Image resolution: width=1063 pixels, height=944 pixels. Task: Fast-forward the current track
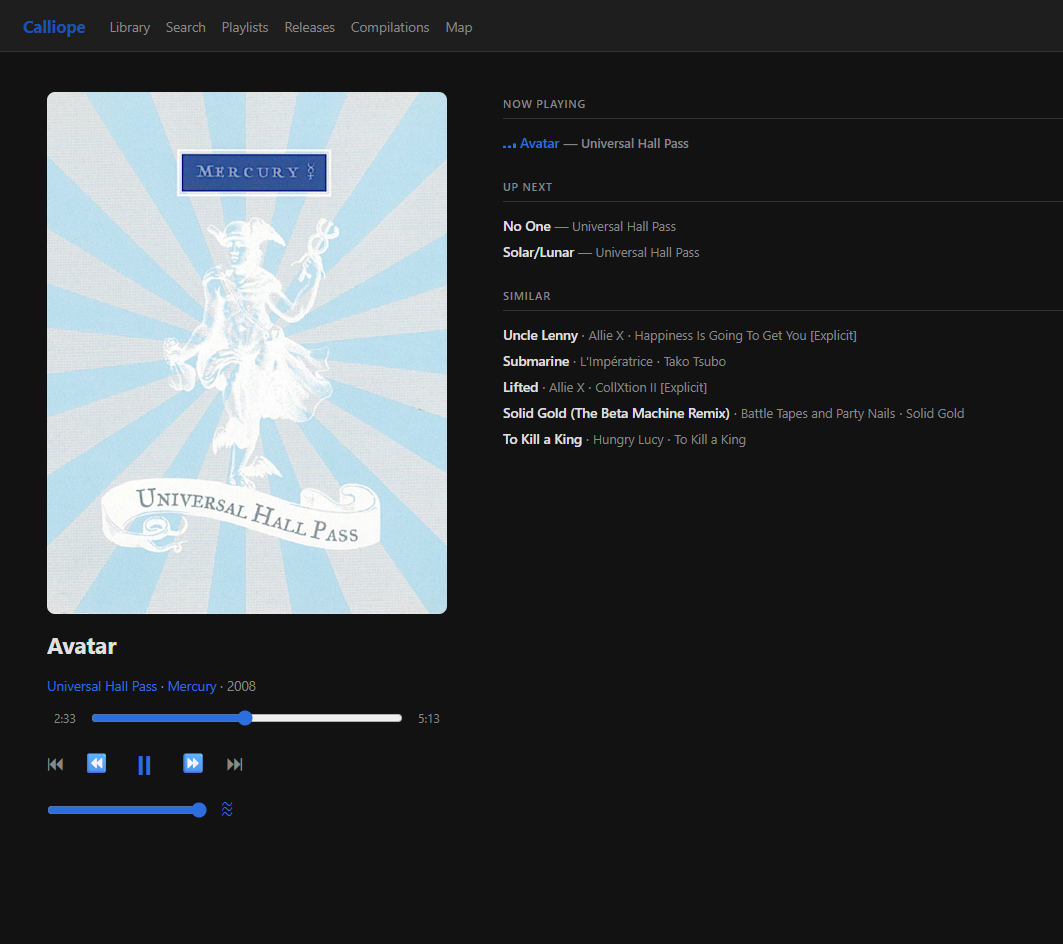[x=193, y=764]
